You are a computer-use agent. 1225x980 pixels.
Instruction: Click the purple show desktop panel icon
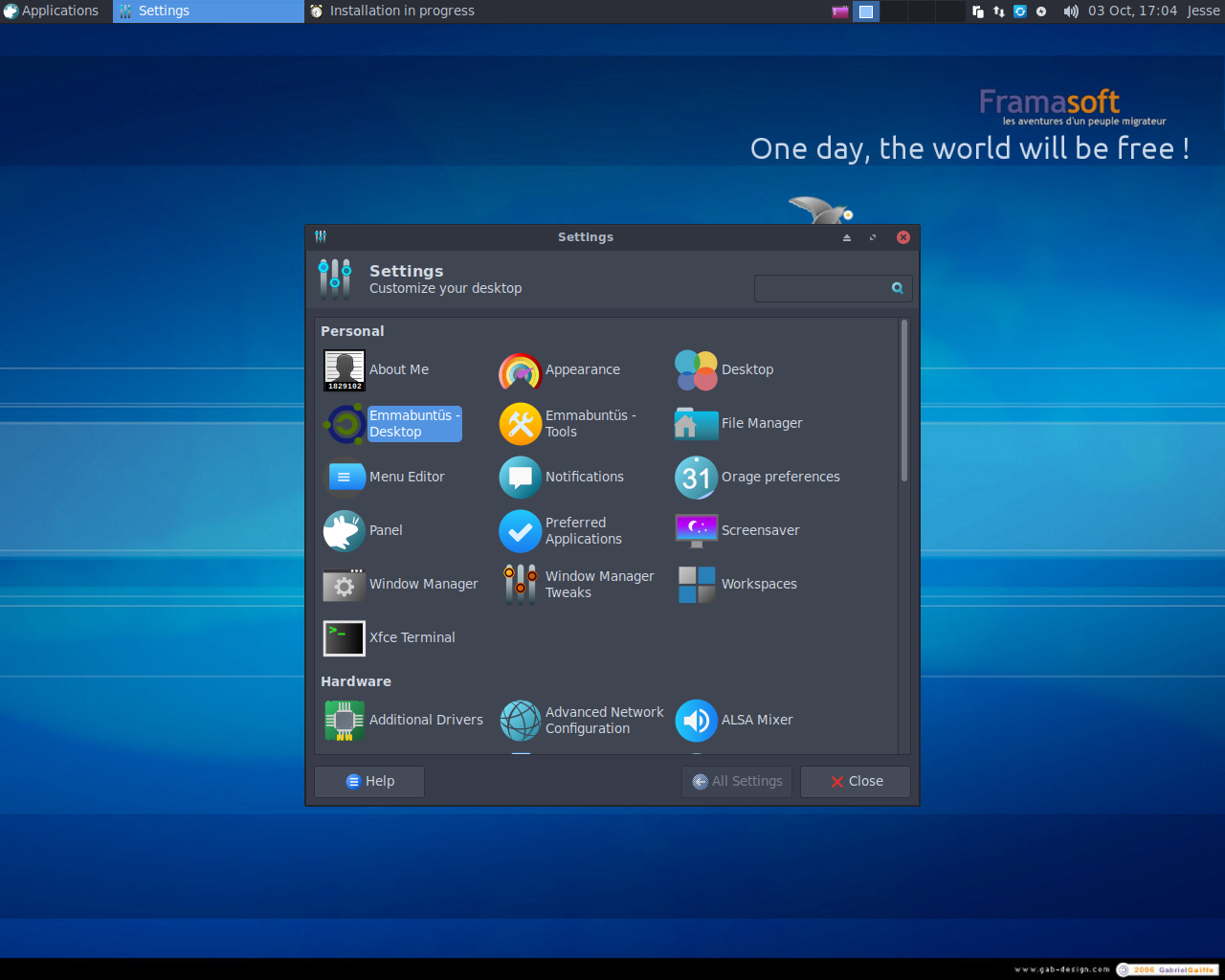[840, 11]
